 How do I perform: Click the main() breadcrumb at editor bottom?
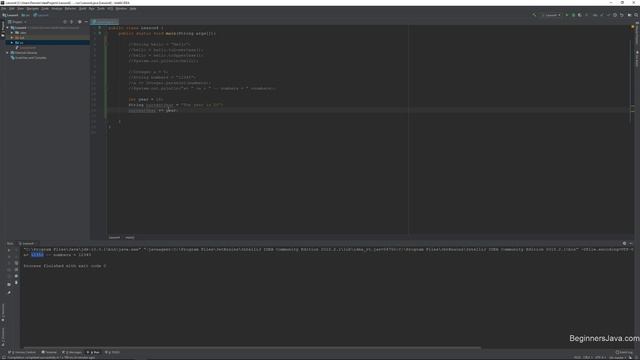[x=130, y=238]
